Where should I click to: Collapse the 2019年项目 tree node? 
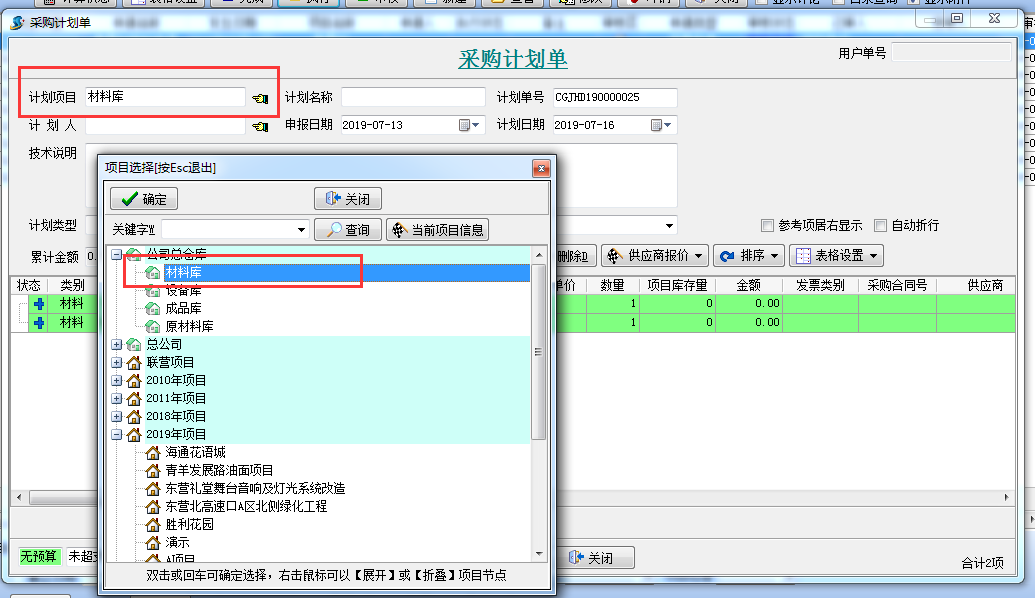pos(117,435)
